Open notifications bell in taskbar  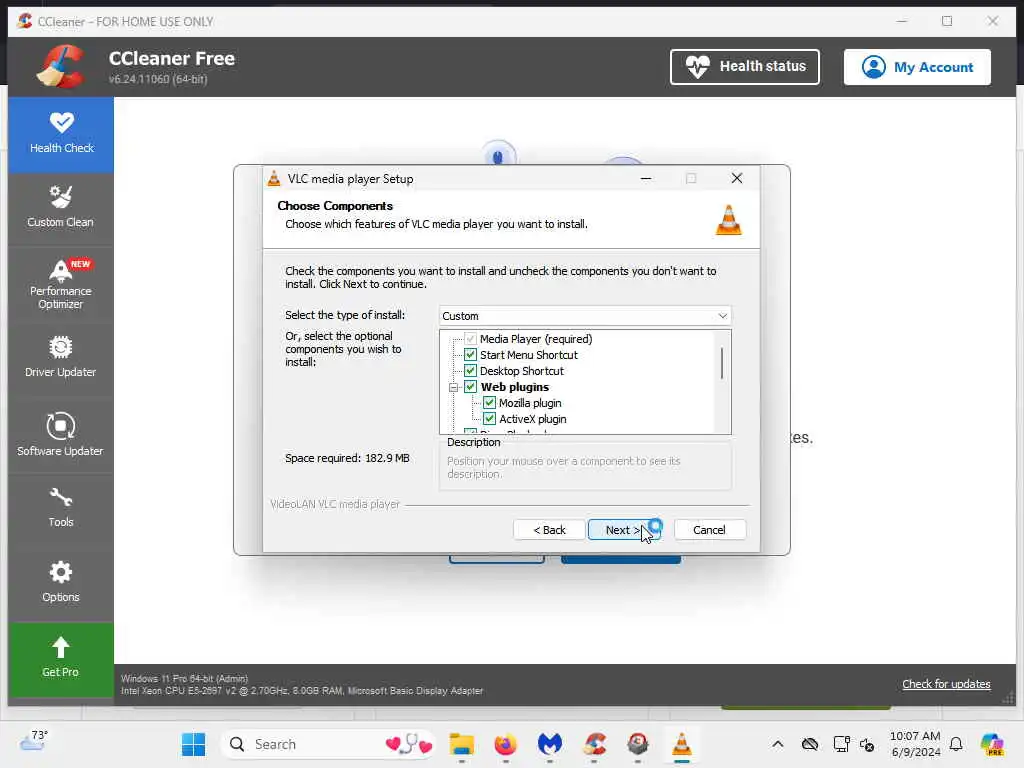coord(956,744)
